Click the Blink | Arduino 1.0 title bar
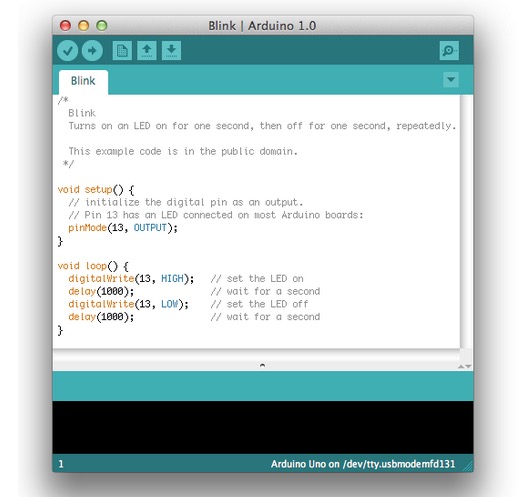 tap(262, 26)
